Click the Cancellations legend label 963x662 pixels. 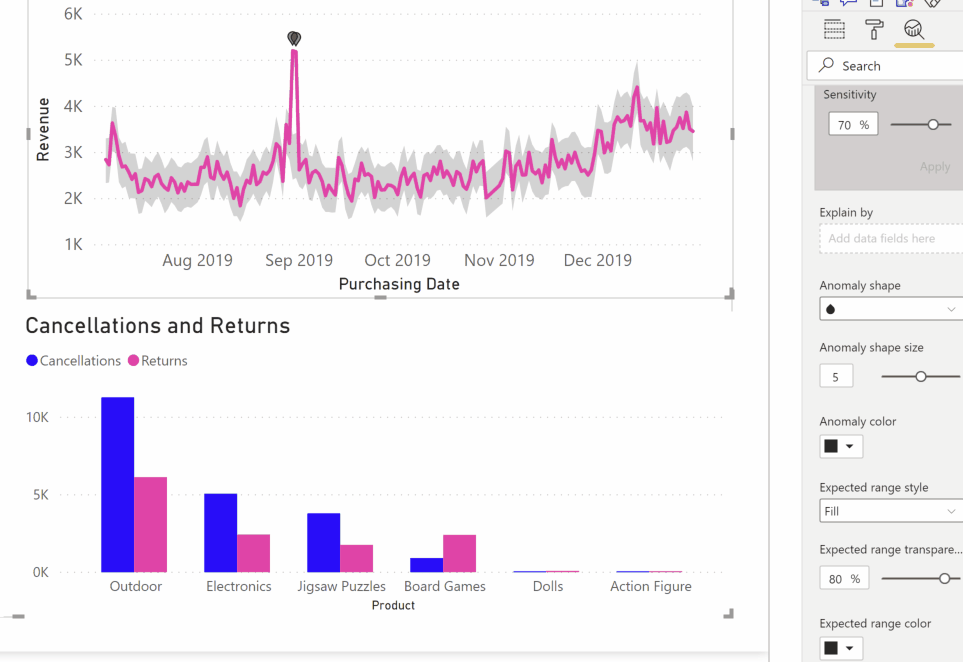pos(80,361)
